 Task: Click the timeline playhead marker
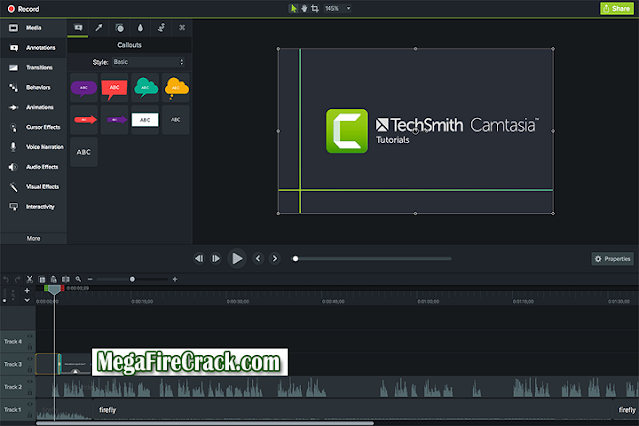pyautogui.click(x=54, y=289)
